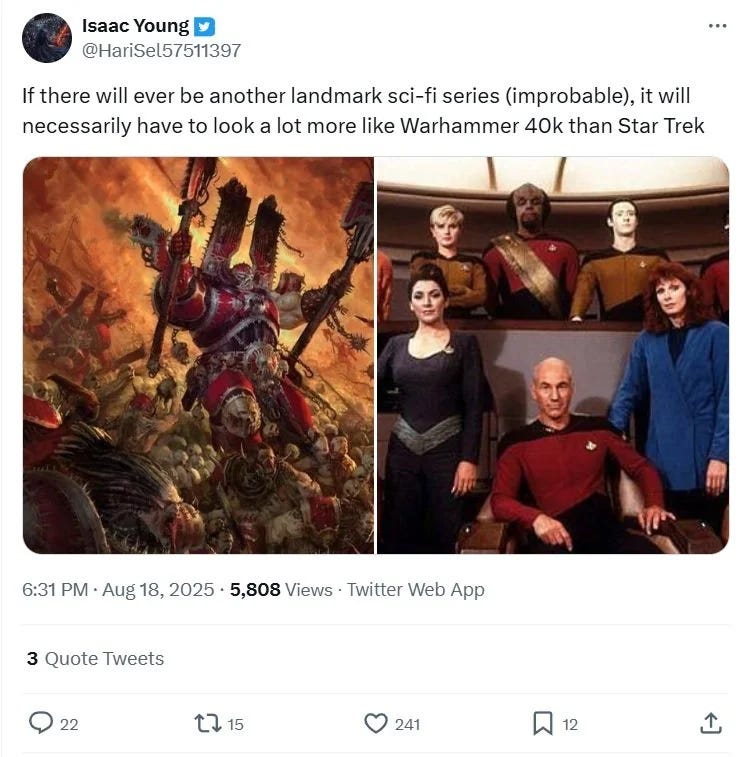Viewport: 748px width, 757px height.
Task: Click the retweet count 15
Action: 235,724
